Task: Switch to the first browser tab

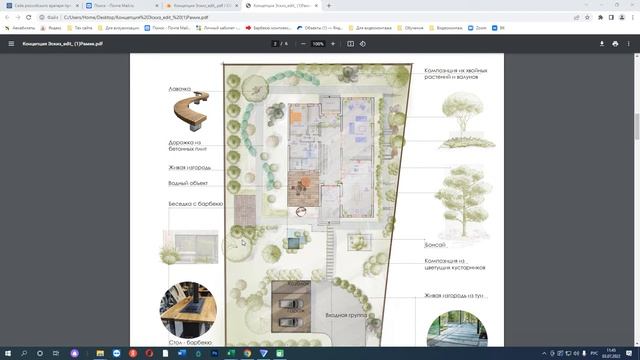Action: click(x=41, y=6)
